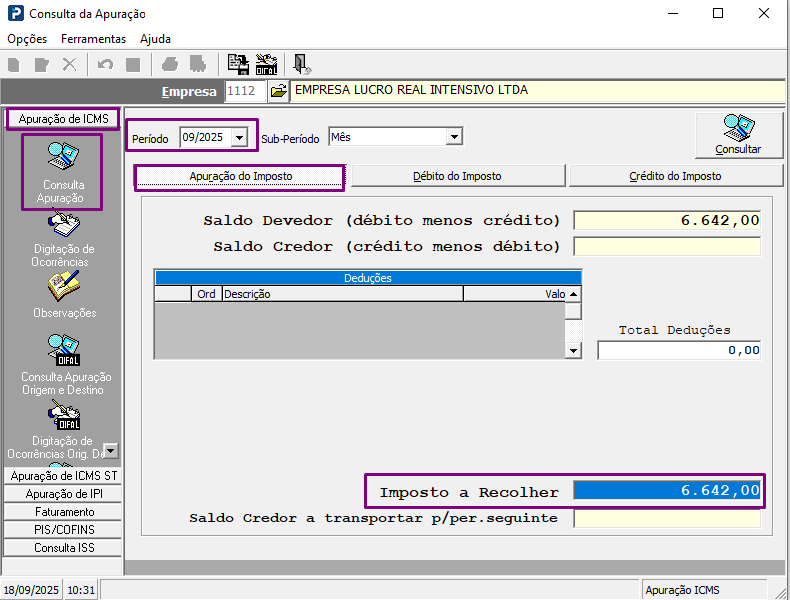The width and height of the screenshot is (790, 600).
Task: Click the Período field showing 09/2025
Action: point(206,138)
